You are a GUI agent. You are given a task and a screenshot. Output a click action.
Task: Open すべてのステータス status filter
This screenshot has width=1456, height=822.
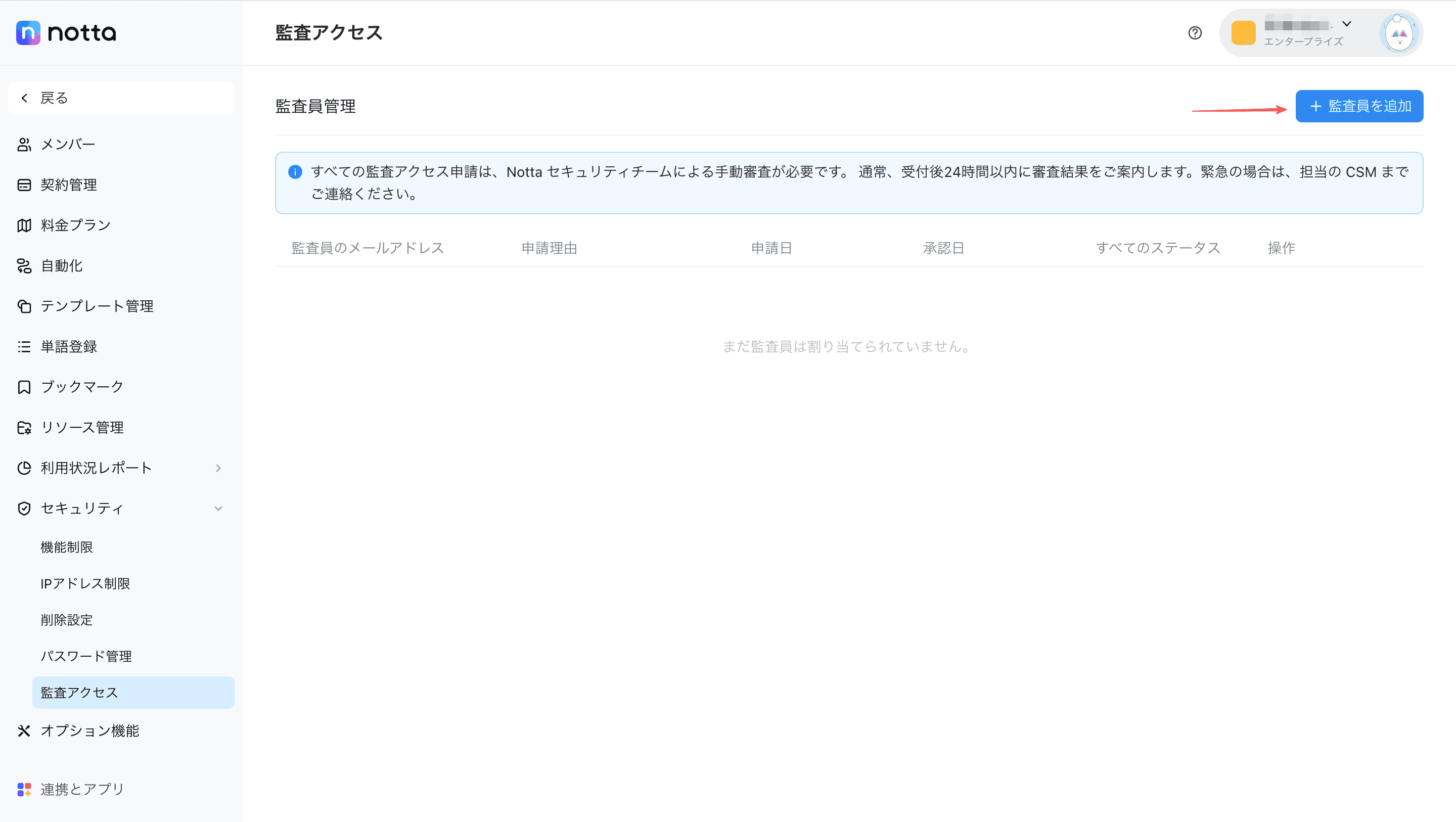(x=1158, y=248)
